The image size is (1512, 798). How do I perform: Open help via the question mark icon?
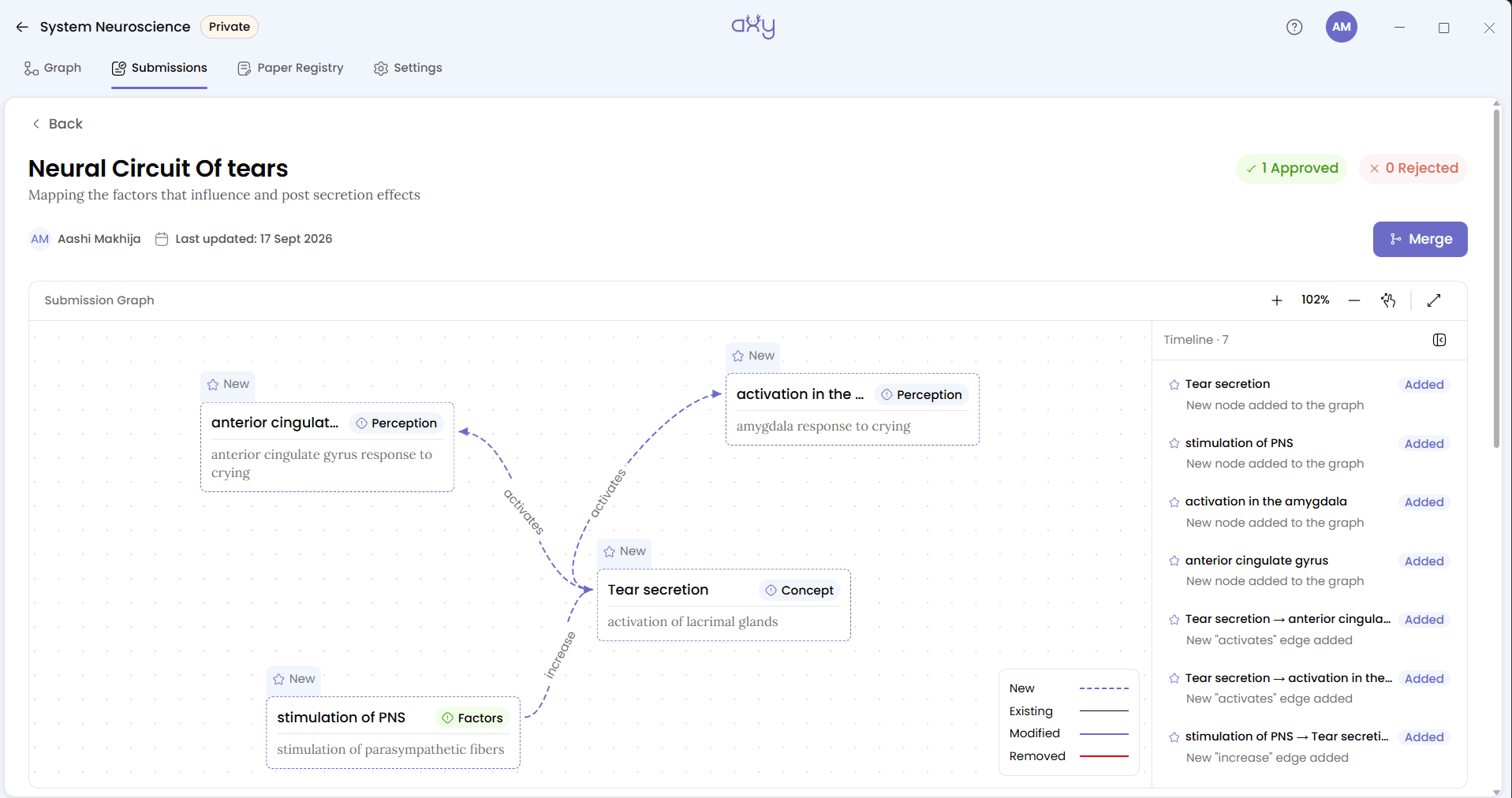(1294, 27)
